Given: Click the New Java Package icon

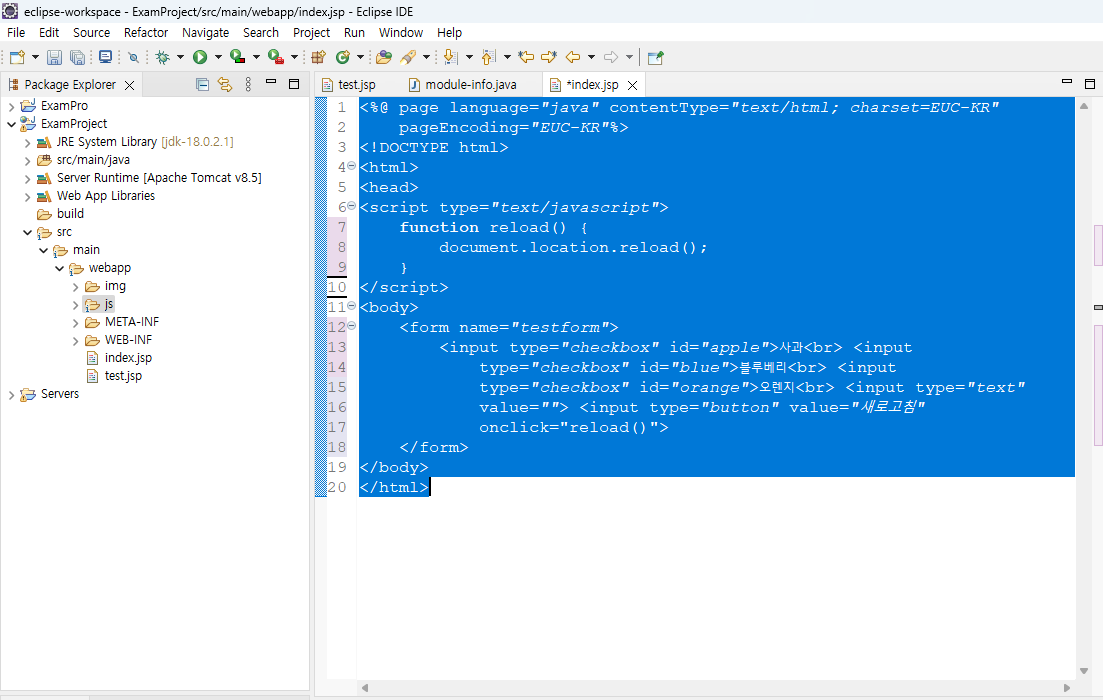Looking at the screenshot, I should [x=319, y=57].
